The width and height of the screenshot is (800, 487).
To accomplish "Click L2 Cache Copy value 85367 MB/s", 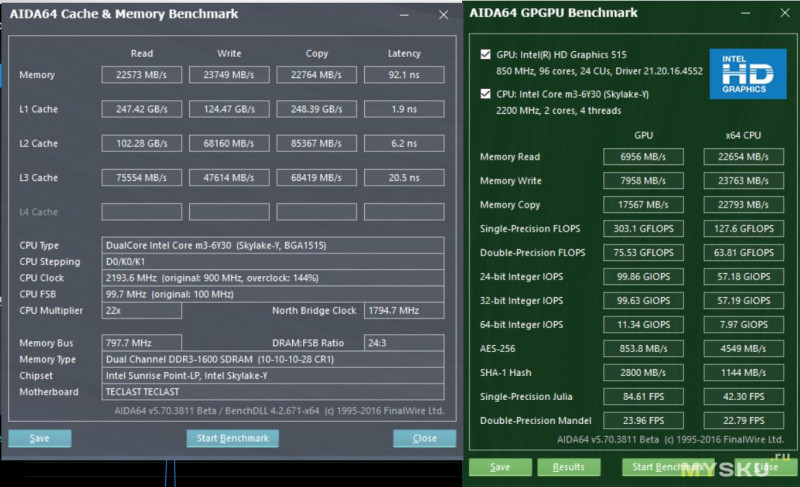I will 316,143.
